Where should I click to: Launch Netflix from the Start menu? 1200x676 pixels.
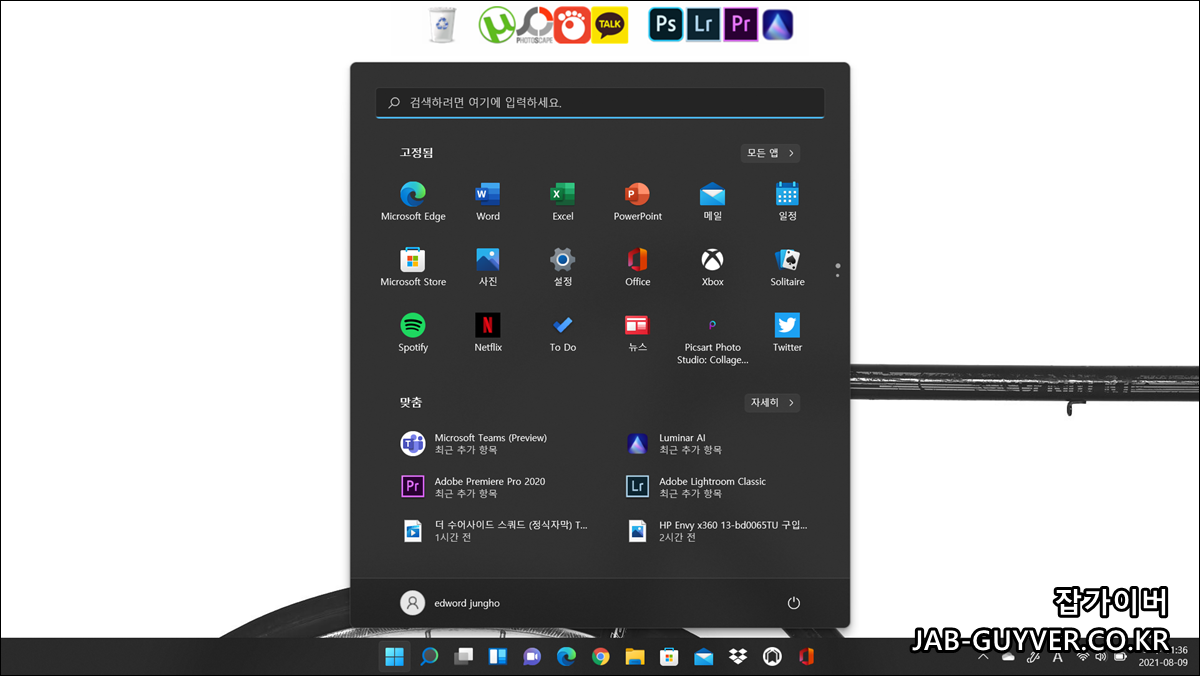point(488,332)
